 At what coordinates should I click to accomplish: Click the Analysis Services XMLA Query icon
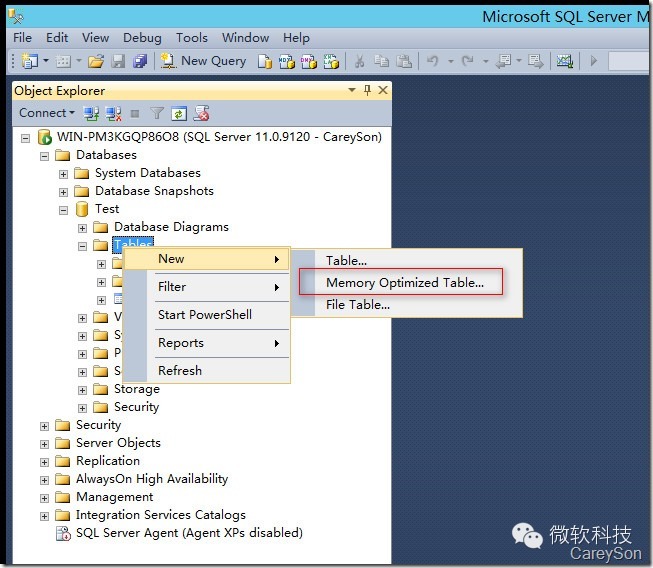pyautogui.click(x=331, y=62)
